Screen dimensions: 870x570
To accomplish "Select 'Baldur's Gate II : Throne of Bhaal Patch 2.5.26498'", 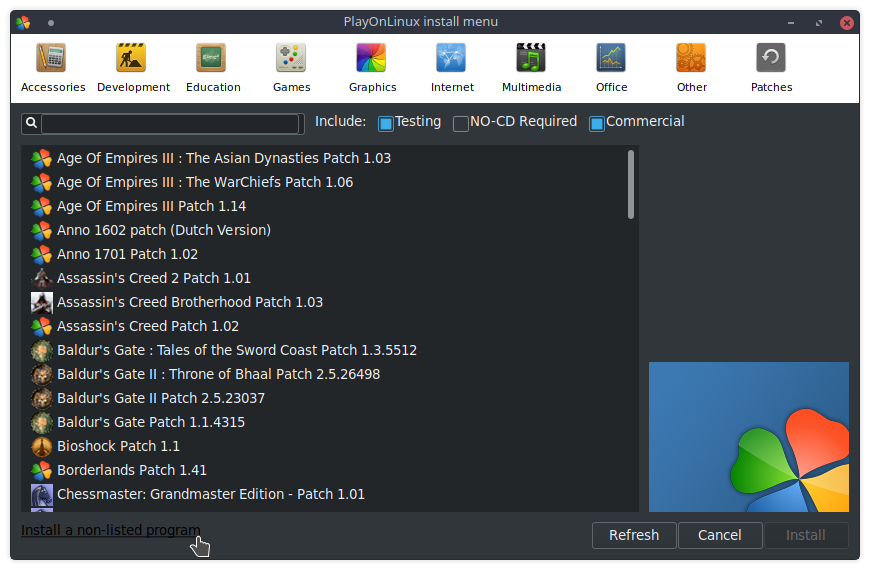I will click(219, 375).
